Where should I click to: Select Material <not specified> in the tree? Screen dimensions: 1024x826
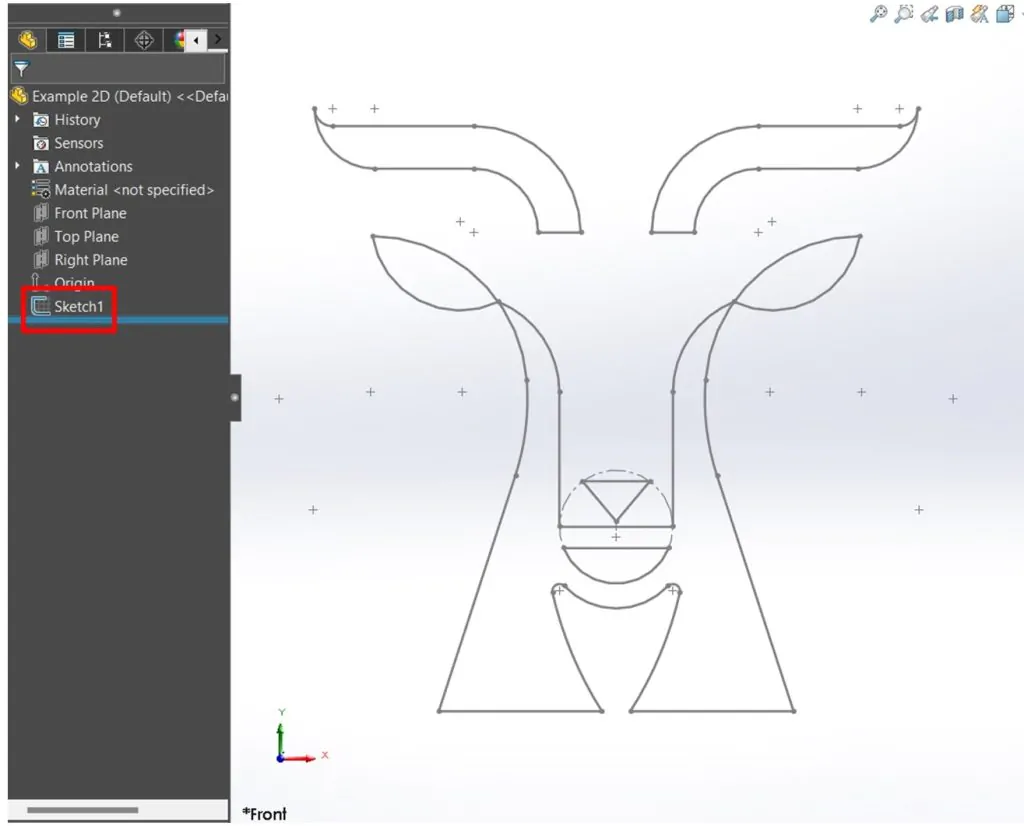(x=123, y=190)
